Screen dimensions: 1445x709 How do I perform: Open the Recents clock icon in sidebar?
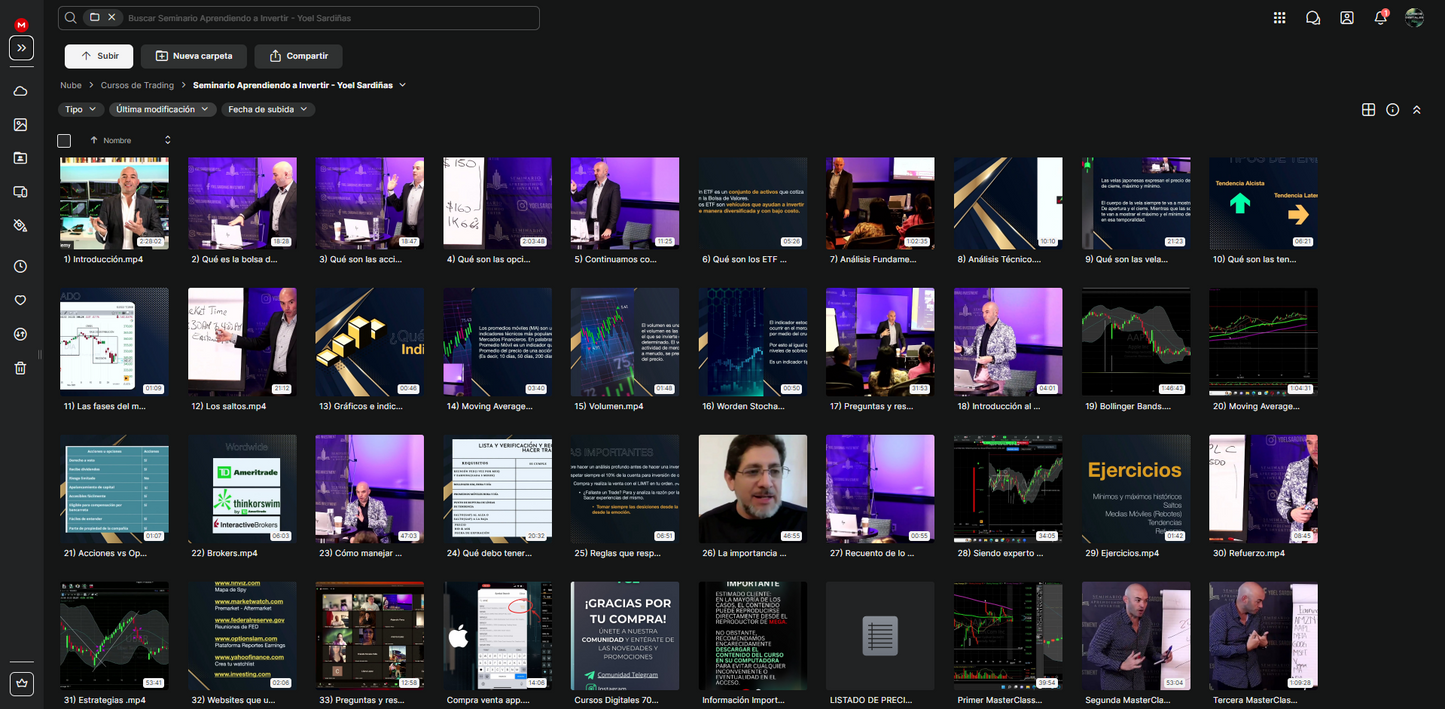(20, 266)
